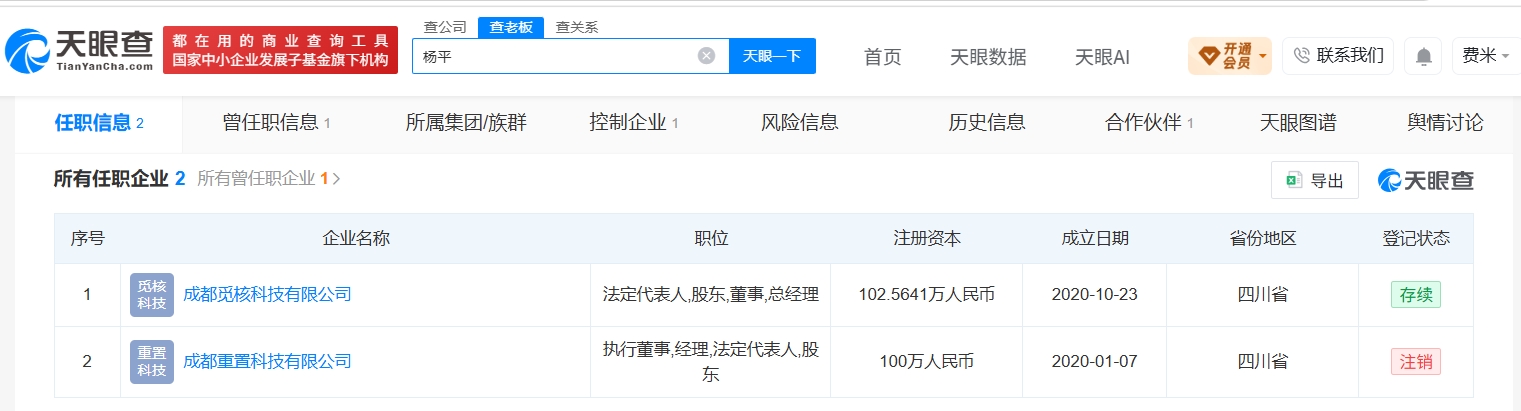Open 成都重置科技有限公司 company link

click(267, 361)
